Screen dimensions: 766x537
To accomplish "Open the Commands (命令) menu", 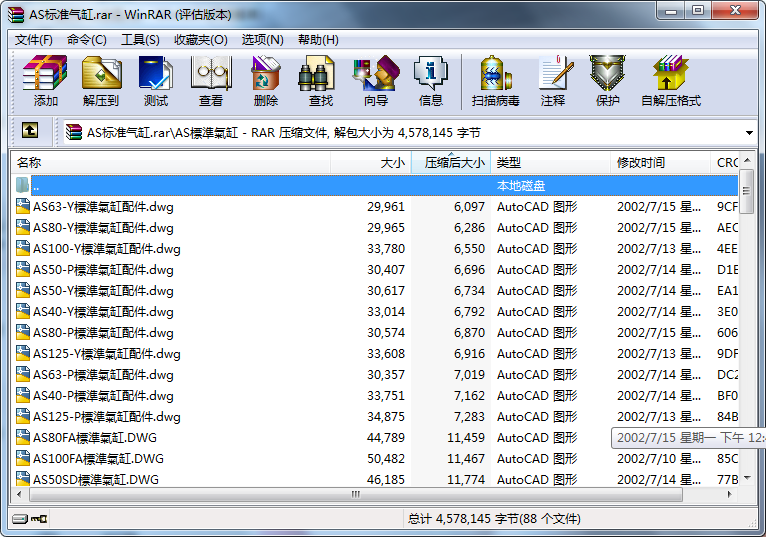I will coord(86,40).
